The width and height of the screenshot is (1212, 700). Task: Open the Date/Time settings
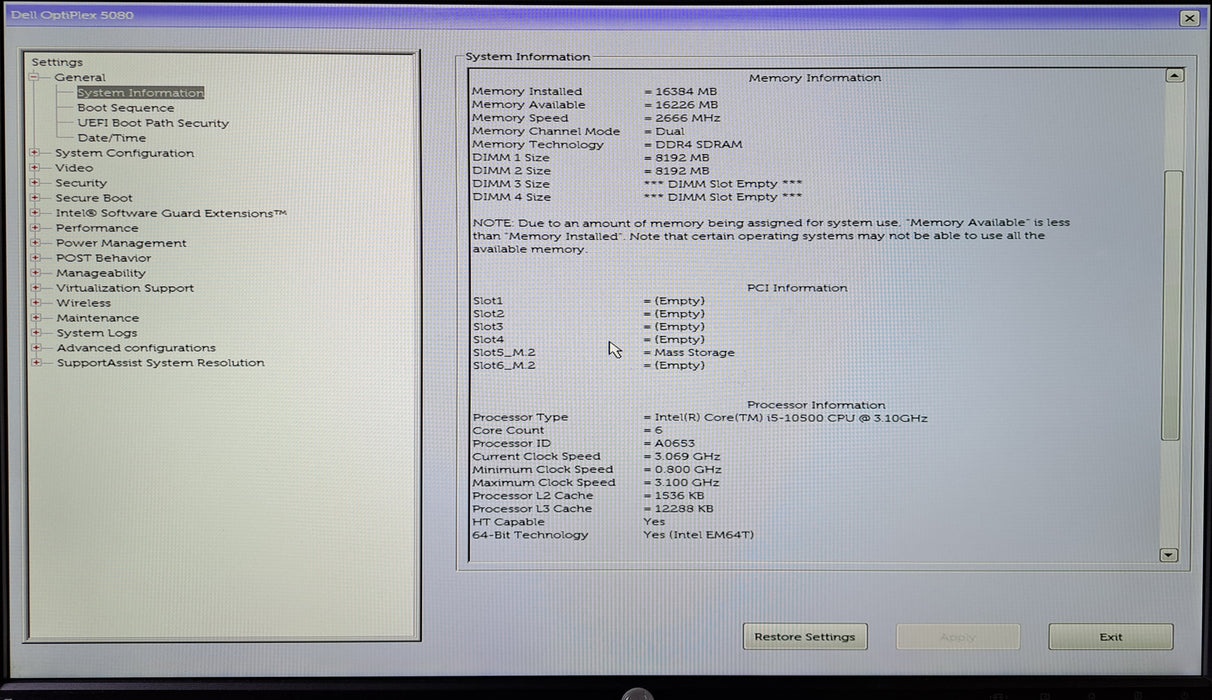coord(112,138)
